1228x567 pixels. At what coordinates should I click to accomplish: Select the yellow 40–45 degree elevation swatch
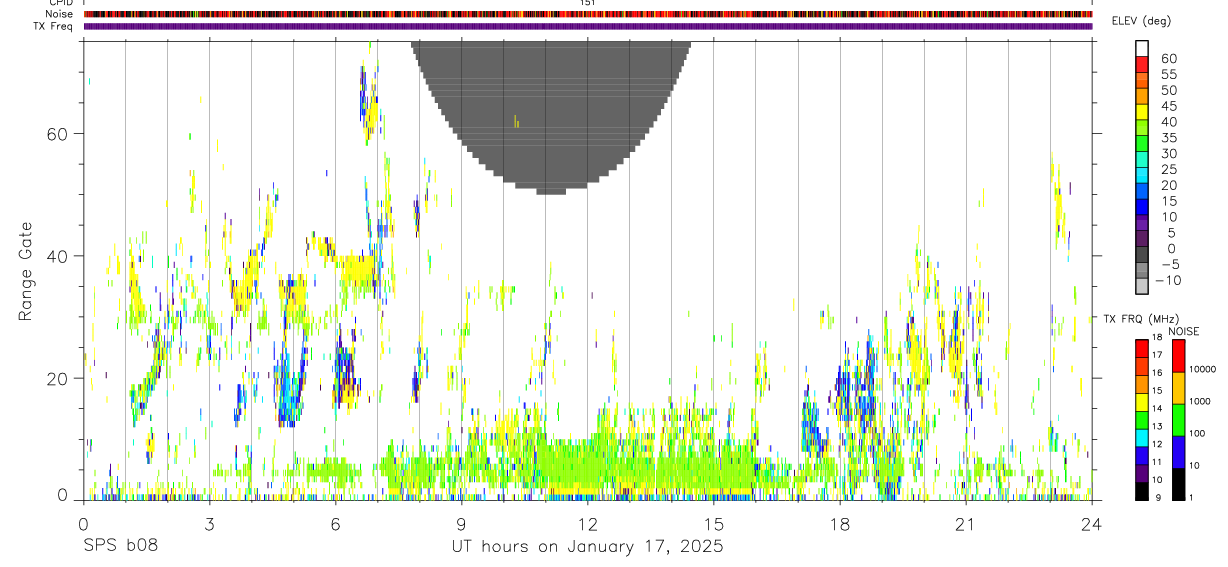click(1142, 112)
